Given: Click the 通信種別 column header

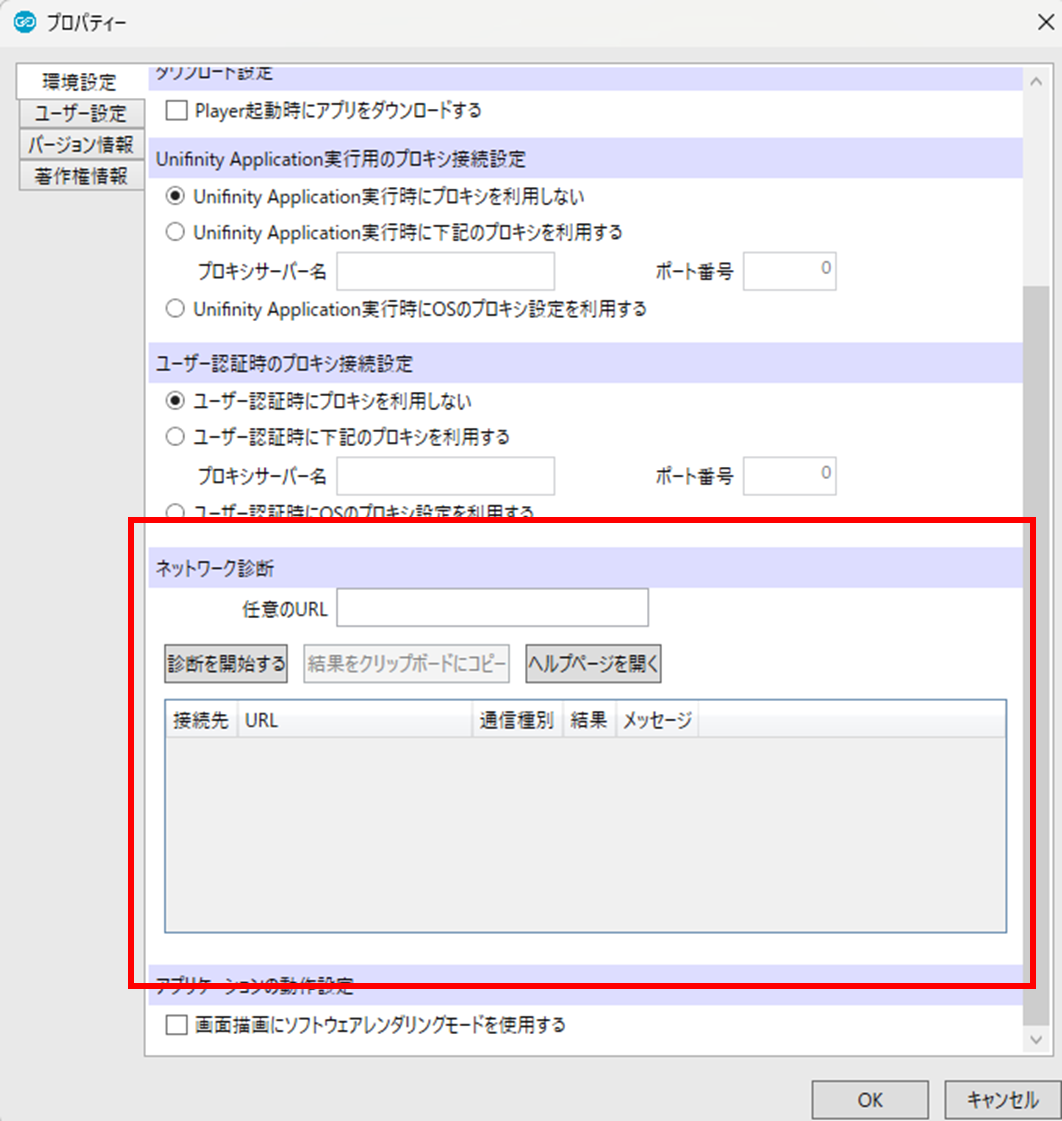Looking at the screenshot, I should click(516, 721).
